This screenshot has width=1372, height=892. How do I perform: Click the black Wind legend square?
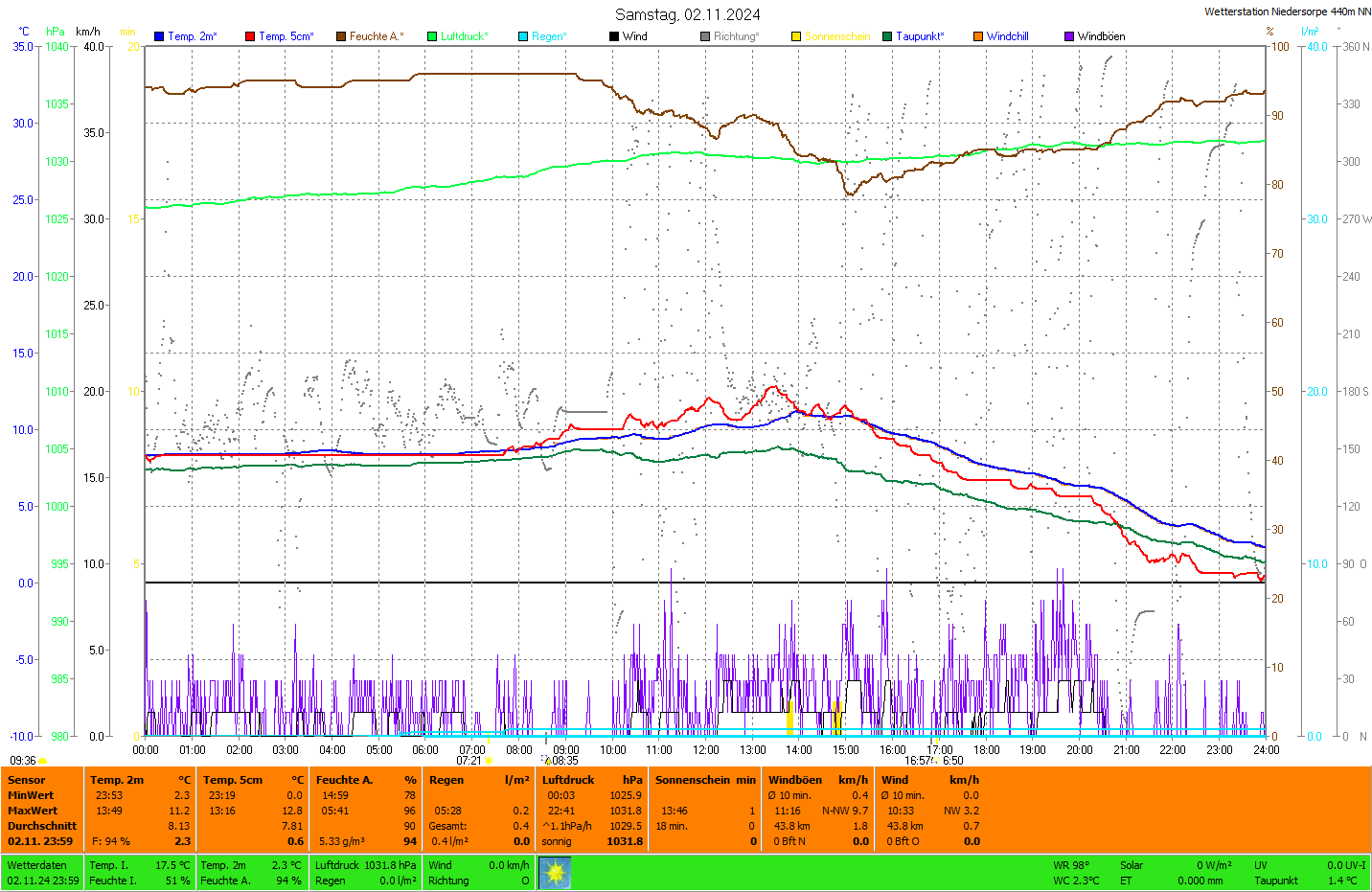[614, 36]
